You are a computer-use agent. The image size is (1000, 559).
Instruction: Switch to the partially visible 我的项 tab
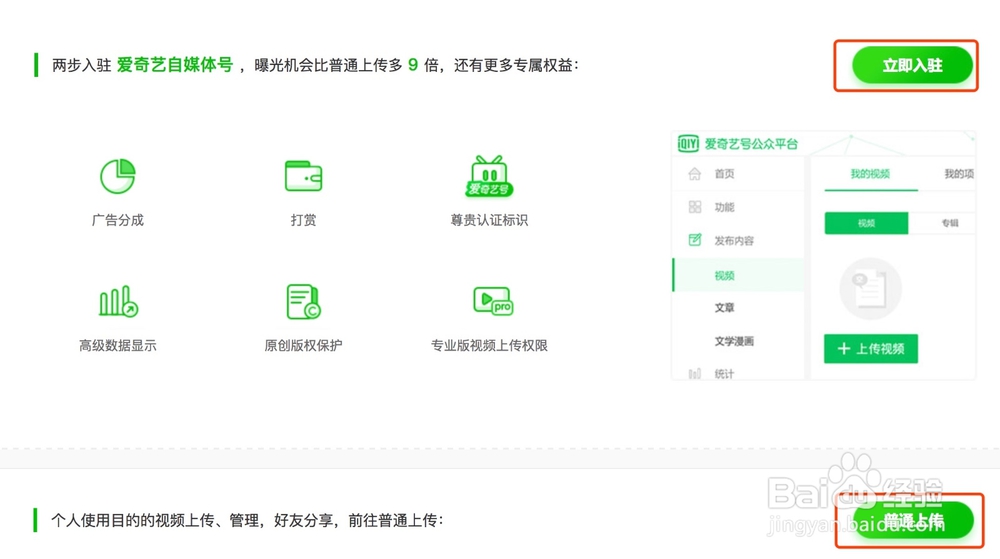959,173
